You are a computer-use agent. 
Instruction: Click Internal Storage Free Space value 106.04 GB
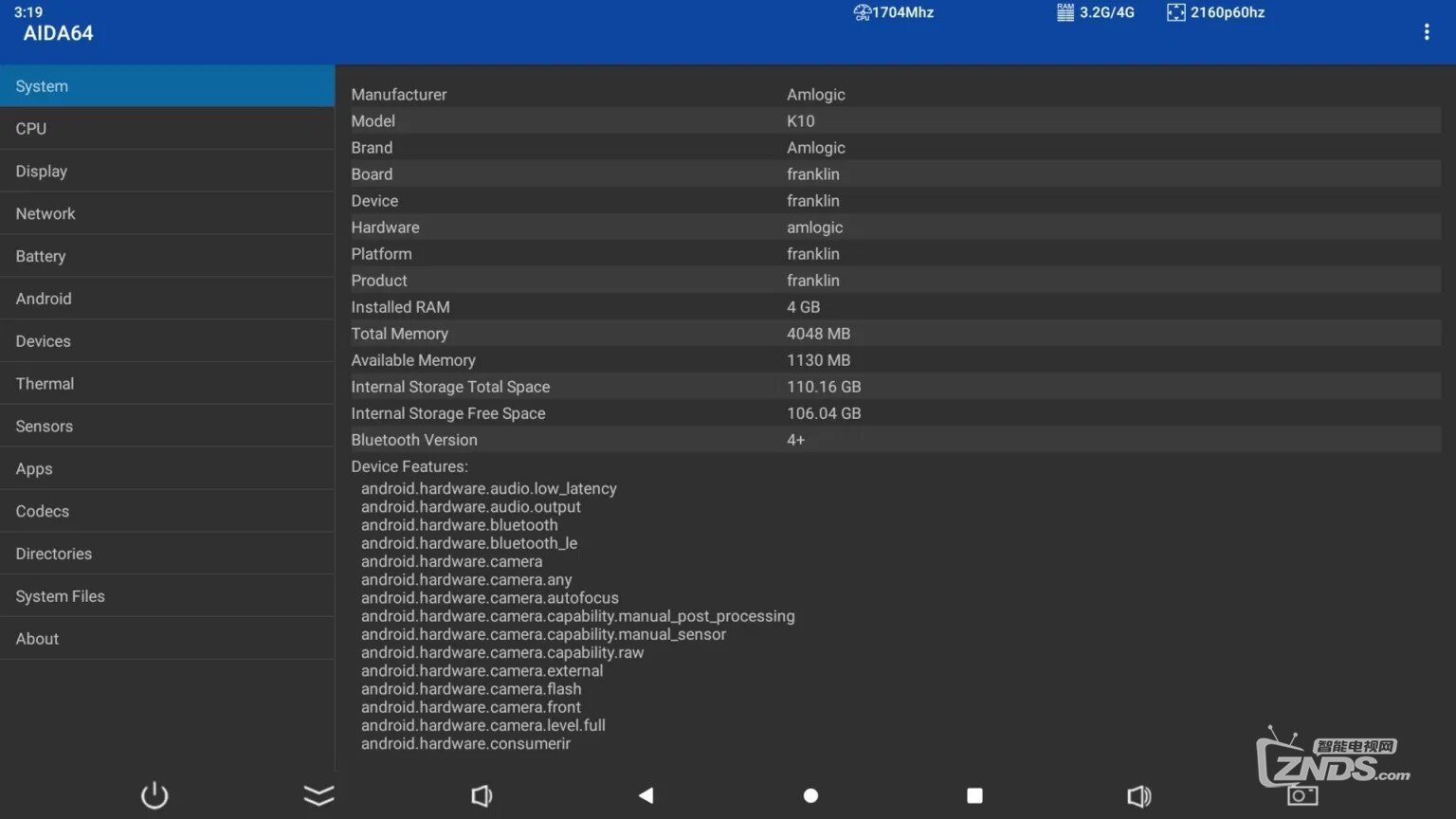point(824,413)
